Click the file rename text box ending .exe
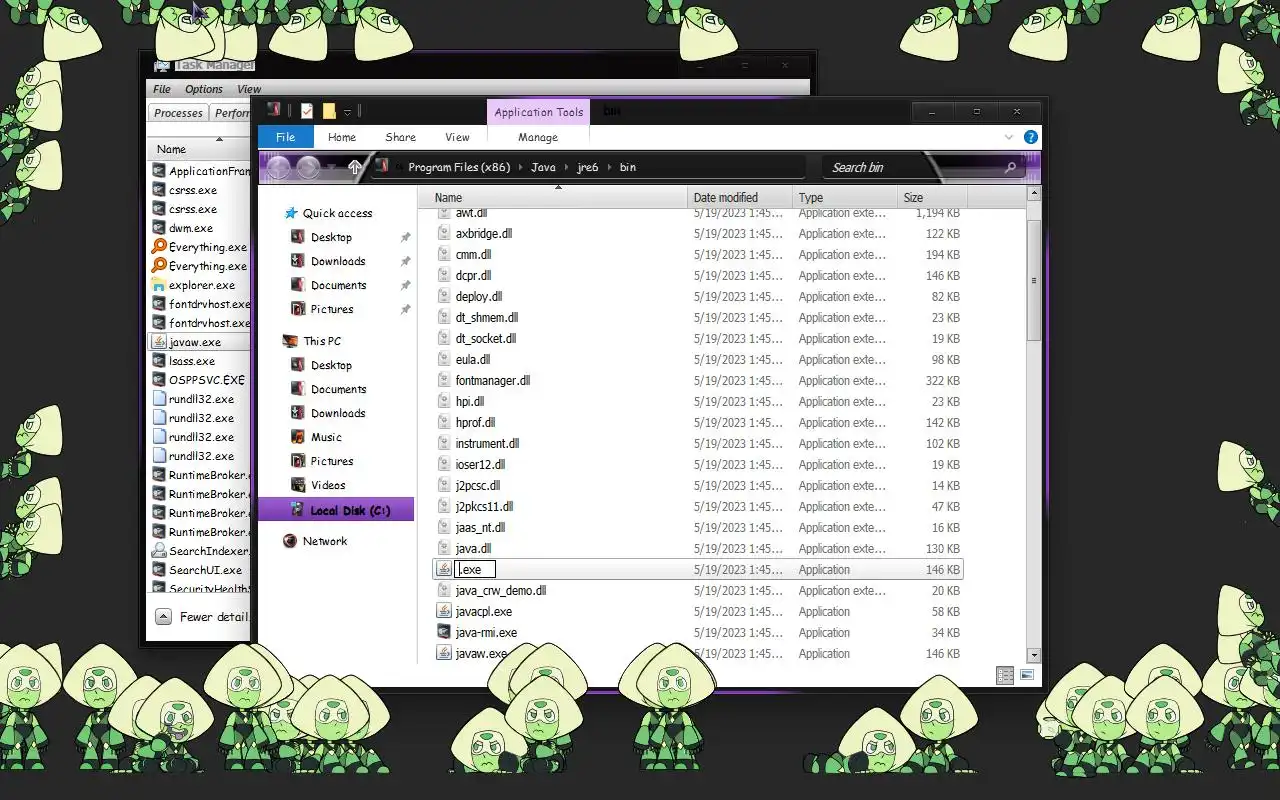Screen dimensions: 1280x800 click(x=475, y=570)
